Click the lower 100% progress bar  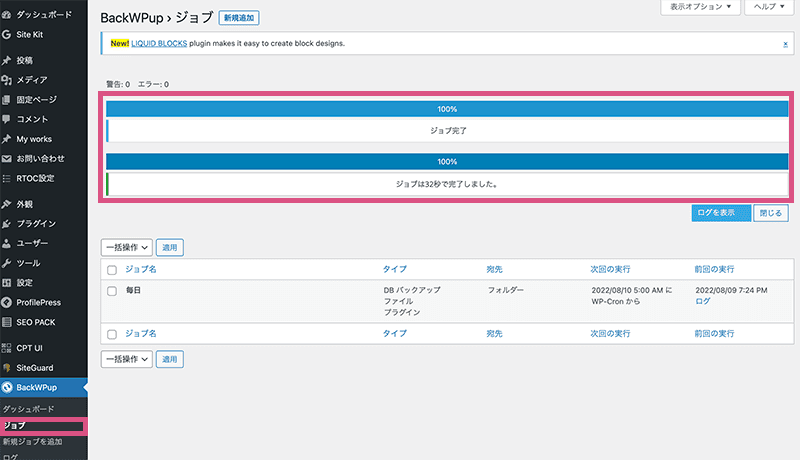[x=447, y=162]
